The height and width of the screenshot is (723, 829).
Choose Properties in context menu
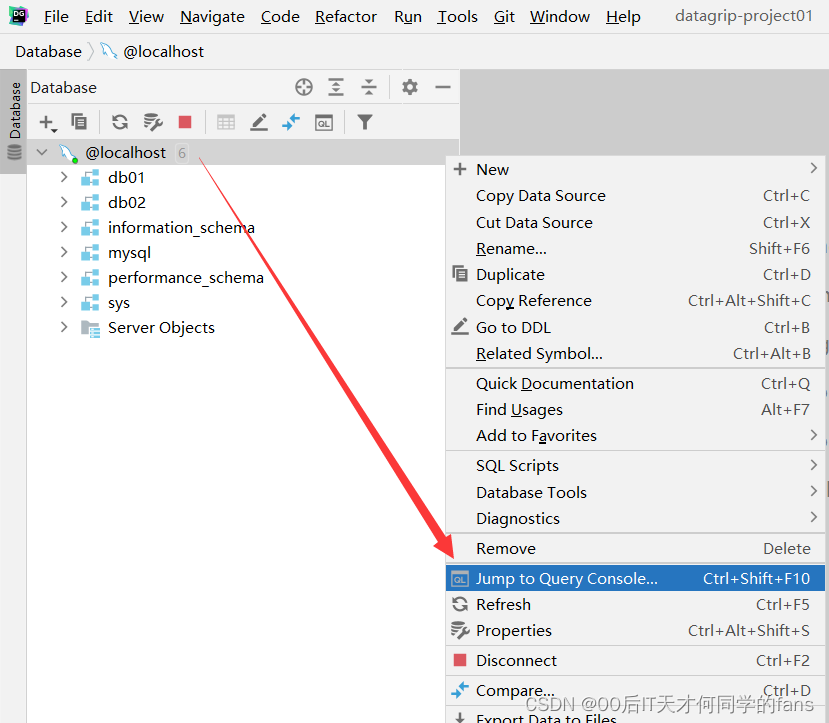635,631
